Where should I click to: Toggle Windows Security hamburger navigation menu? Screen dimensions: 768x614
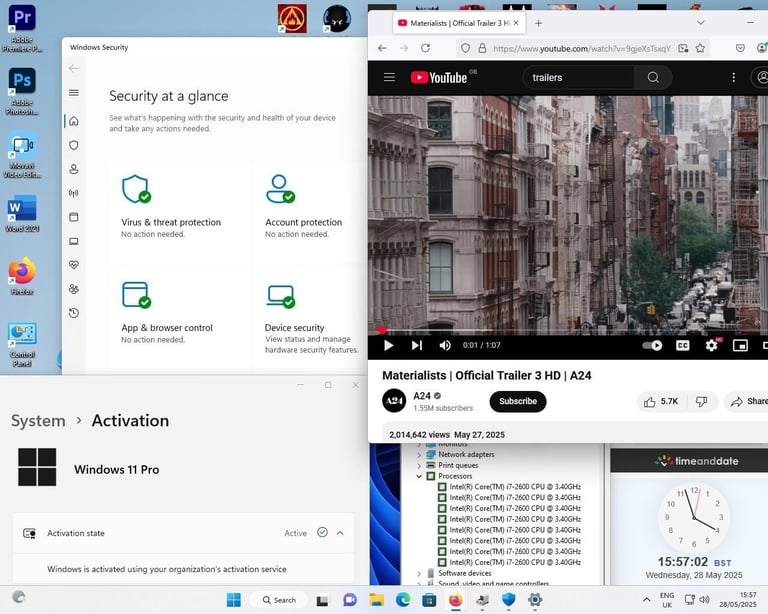74,93
